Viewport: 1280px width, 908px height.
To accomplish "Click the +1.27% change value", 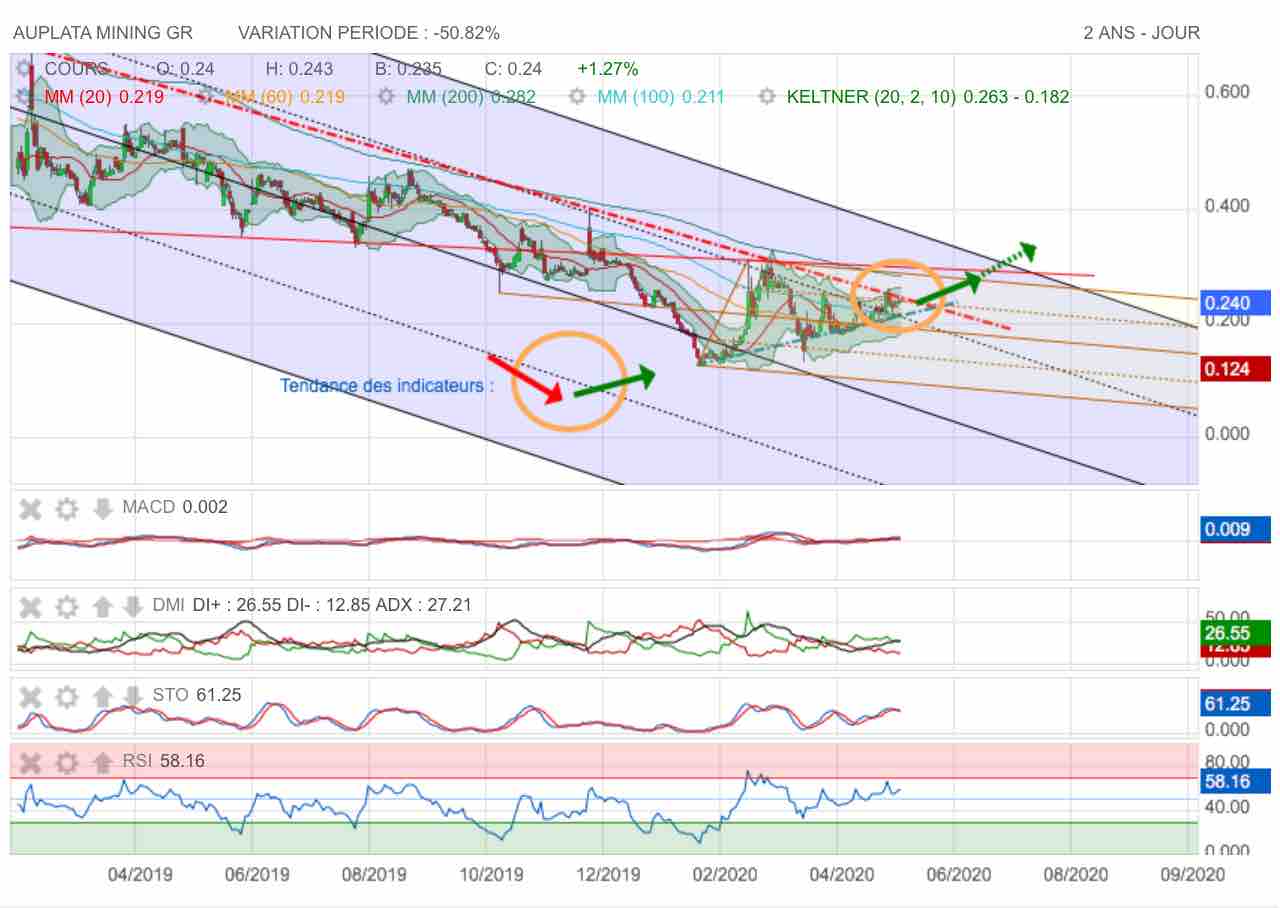I will [x=607, y=69].
